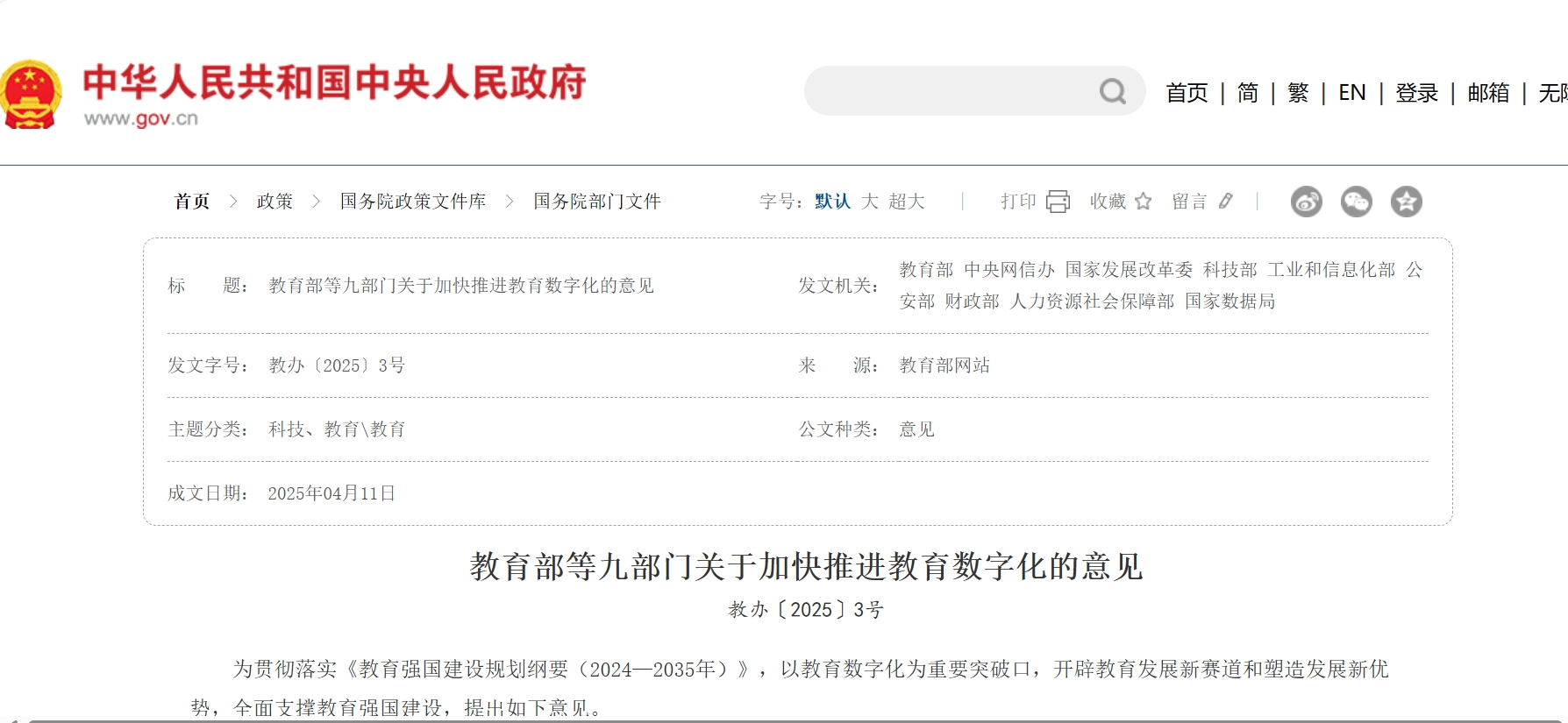Click the favorite star icon
Viewport: 1568px width, 723px height.
pyautogui.click(x=1143, y=202)
